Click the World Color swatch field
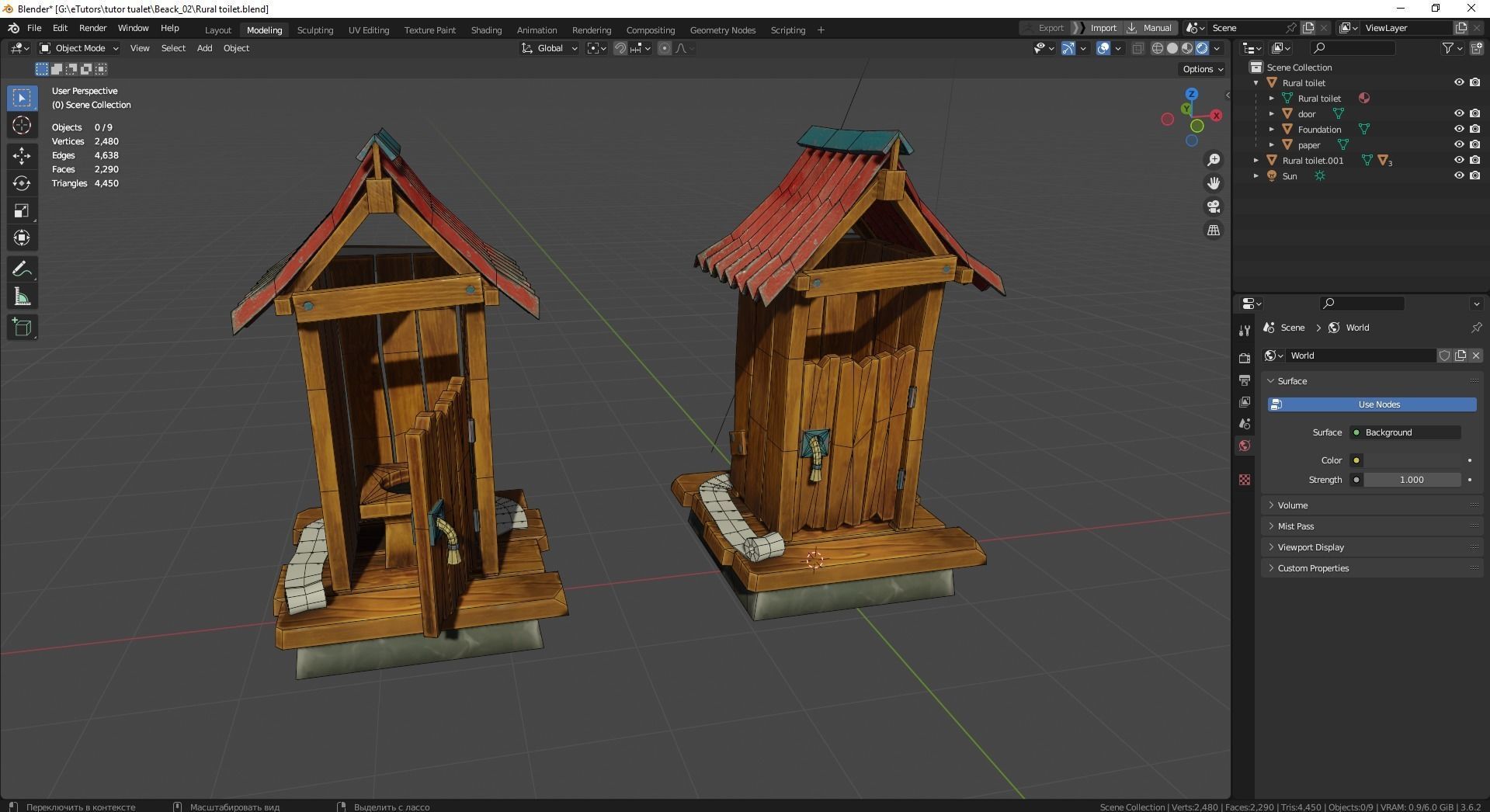 click(1412, 460)
